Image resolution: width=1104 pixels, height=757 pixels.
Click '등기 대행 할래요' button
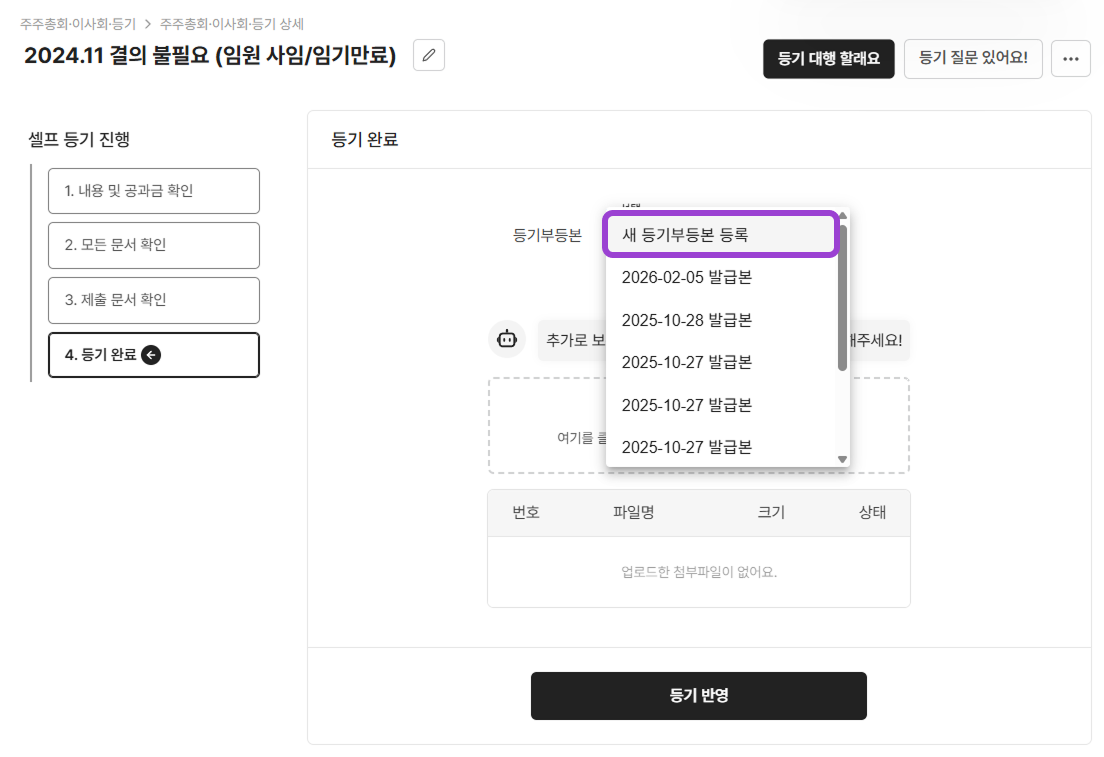point(828,59)
